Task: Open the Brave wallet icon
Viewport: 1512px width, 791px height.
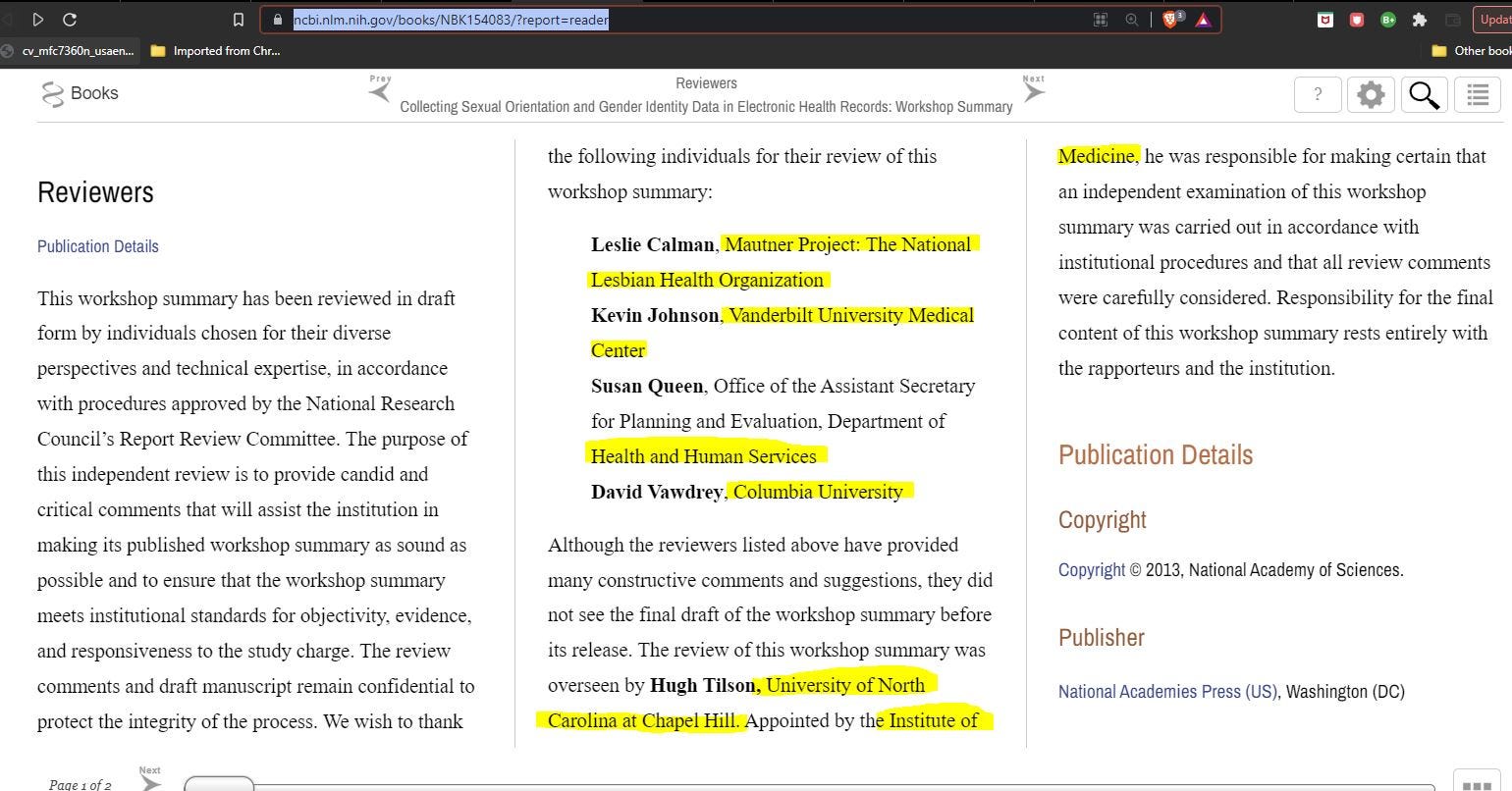Action: [1453, 20]
